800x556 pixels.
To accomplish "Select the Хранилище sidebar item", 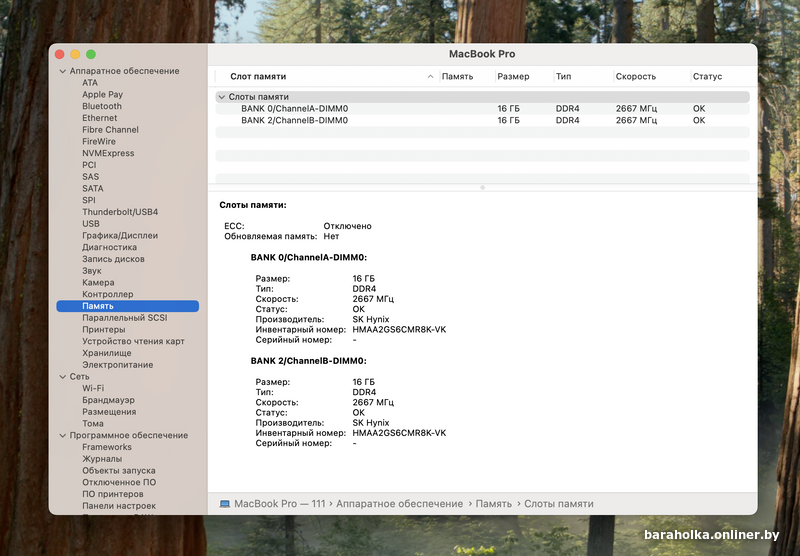I will point(107,353).
